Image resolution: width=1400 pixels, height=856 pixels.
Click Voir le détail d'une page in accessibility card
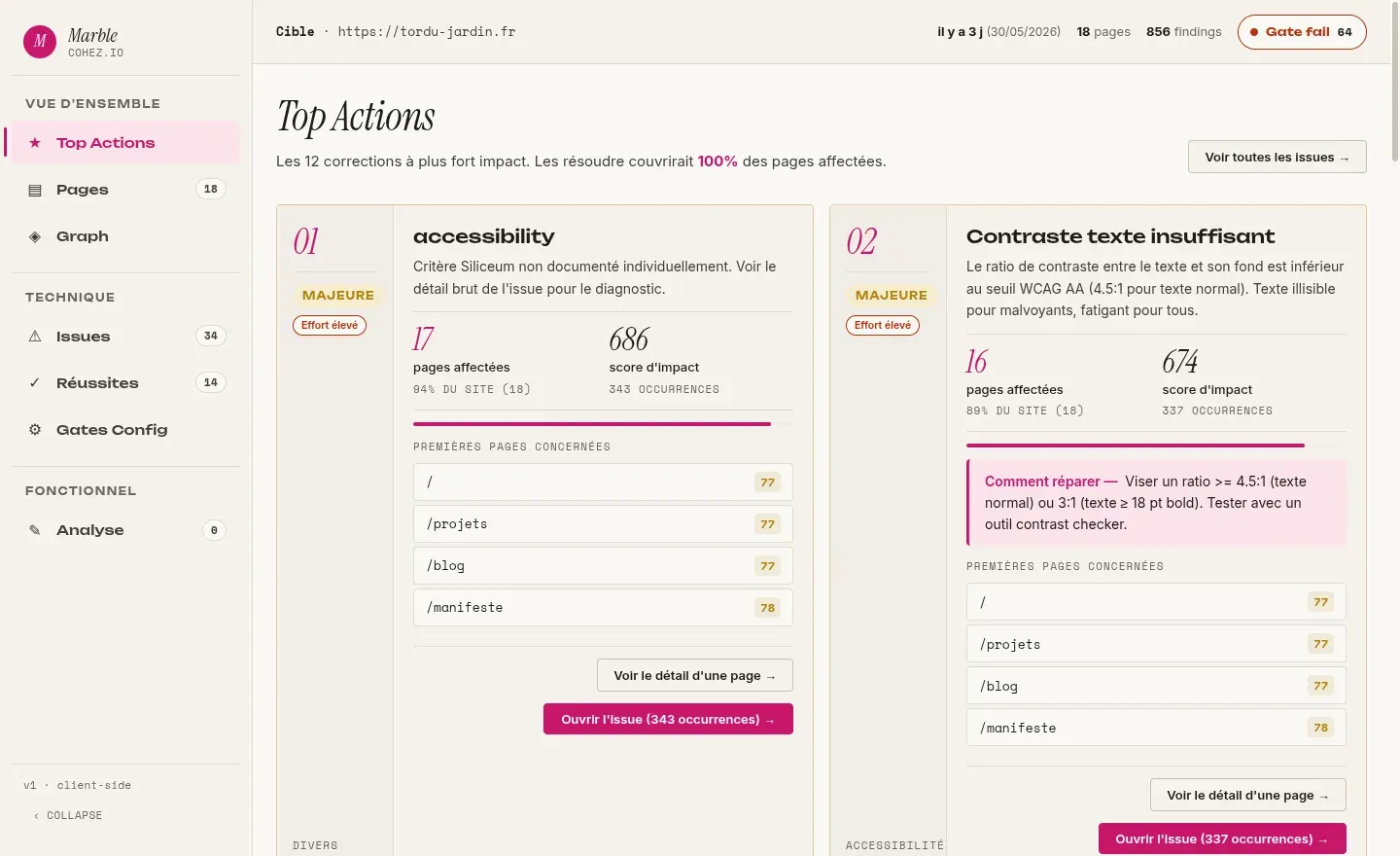[694, 675]
